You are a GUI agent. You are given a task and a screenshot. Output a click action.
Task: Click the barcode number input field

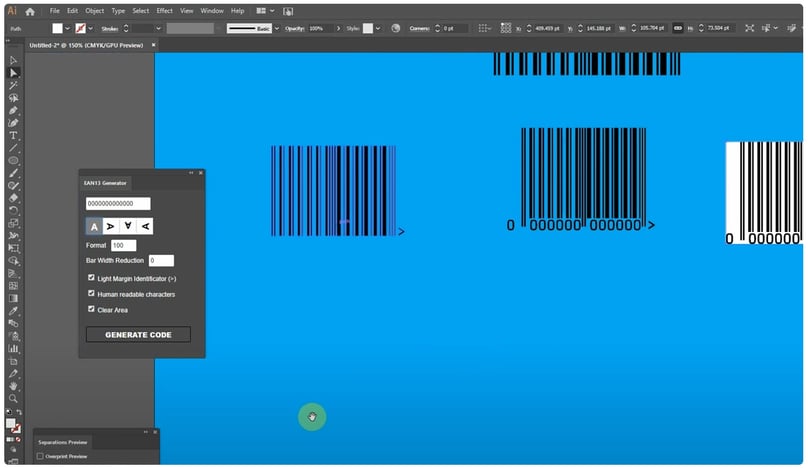118,204
